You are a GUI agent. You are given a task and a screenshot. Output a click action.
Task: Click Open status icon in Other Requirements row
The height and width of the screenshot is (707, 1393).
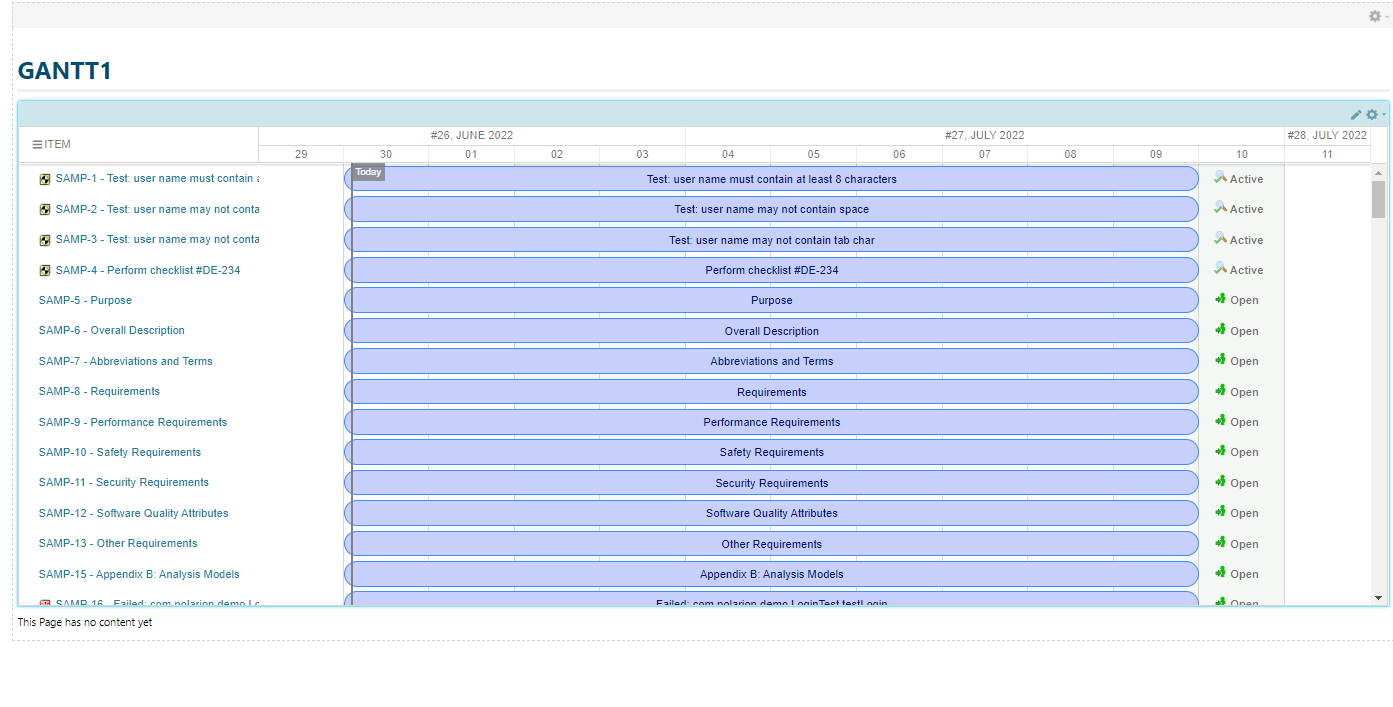[1220, 543]
